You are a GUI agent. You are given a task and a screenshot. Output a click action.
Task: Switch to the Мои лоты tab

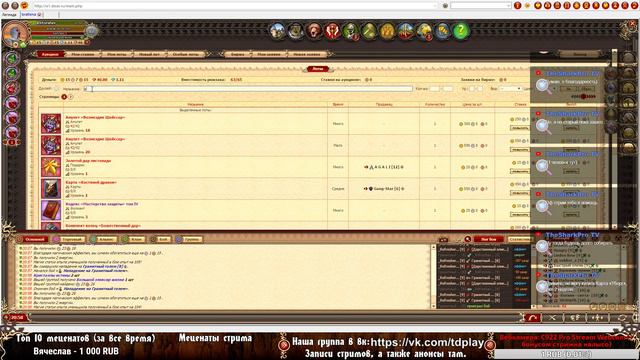(x=117, y=54)
